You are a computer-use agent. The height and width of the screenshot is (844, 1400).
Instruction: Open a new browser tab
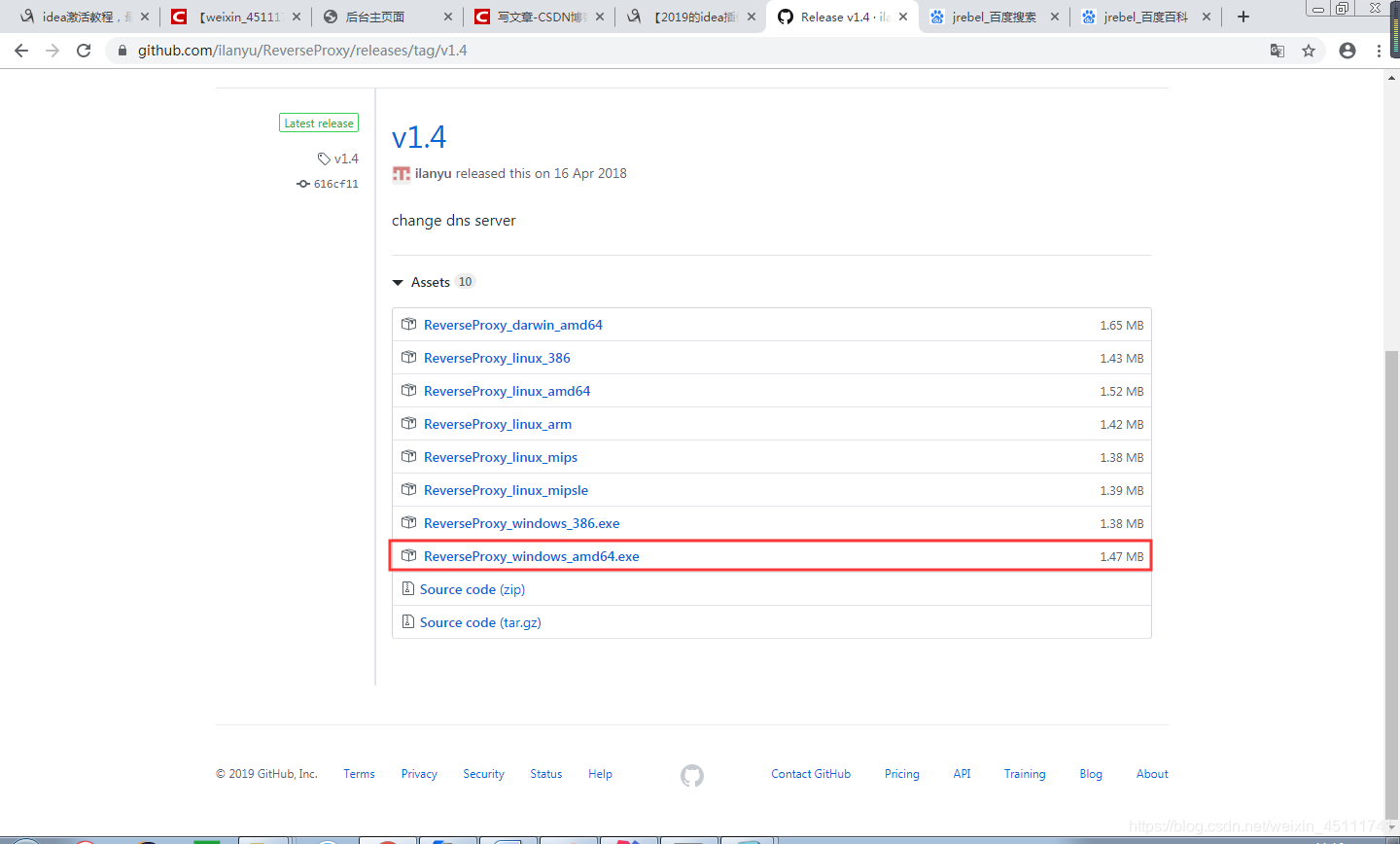[1242, 17]
